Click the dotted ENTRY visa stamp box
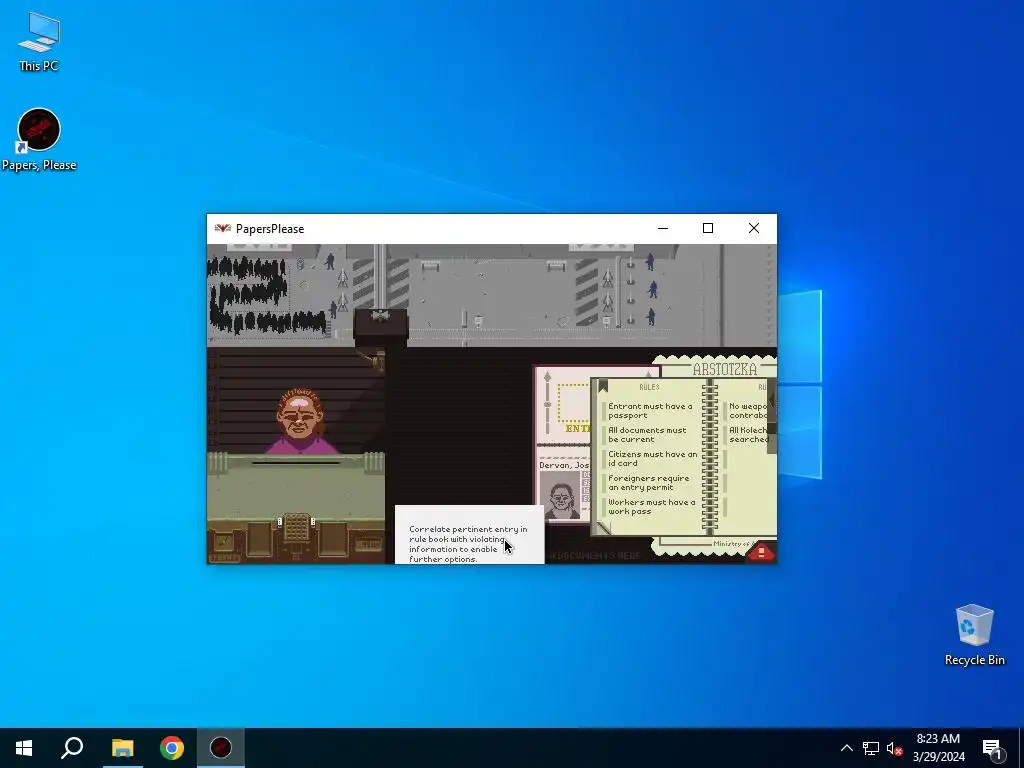1024x768 pixels. pyautogui.click(x=573, y=403)
